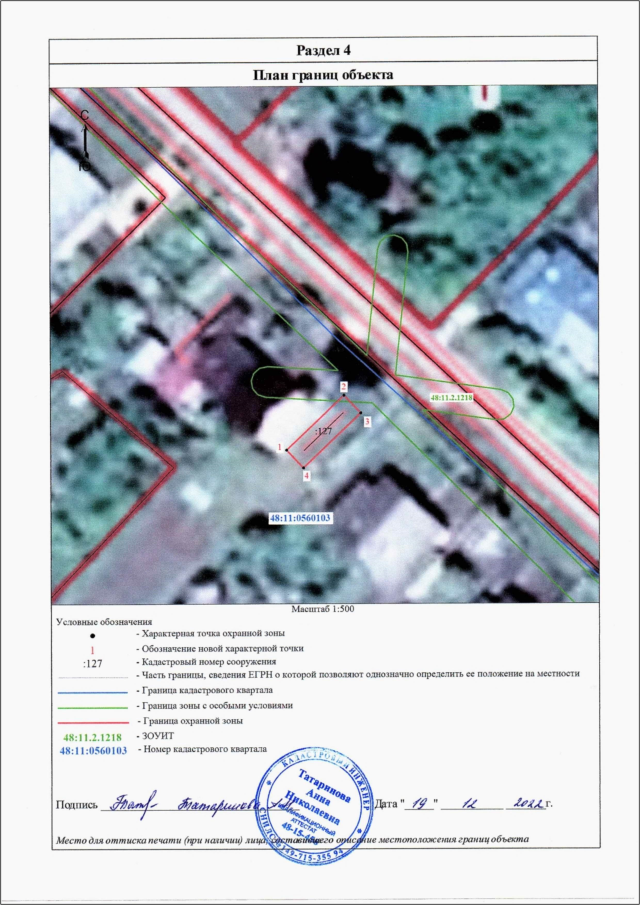Click the 'Масштаб 1:500' caption
Image resolution: width=640 pixels, height=905 pixels.
[324, 609]
